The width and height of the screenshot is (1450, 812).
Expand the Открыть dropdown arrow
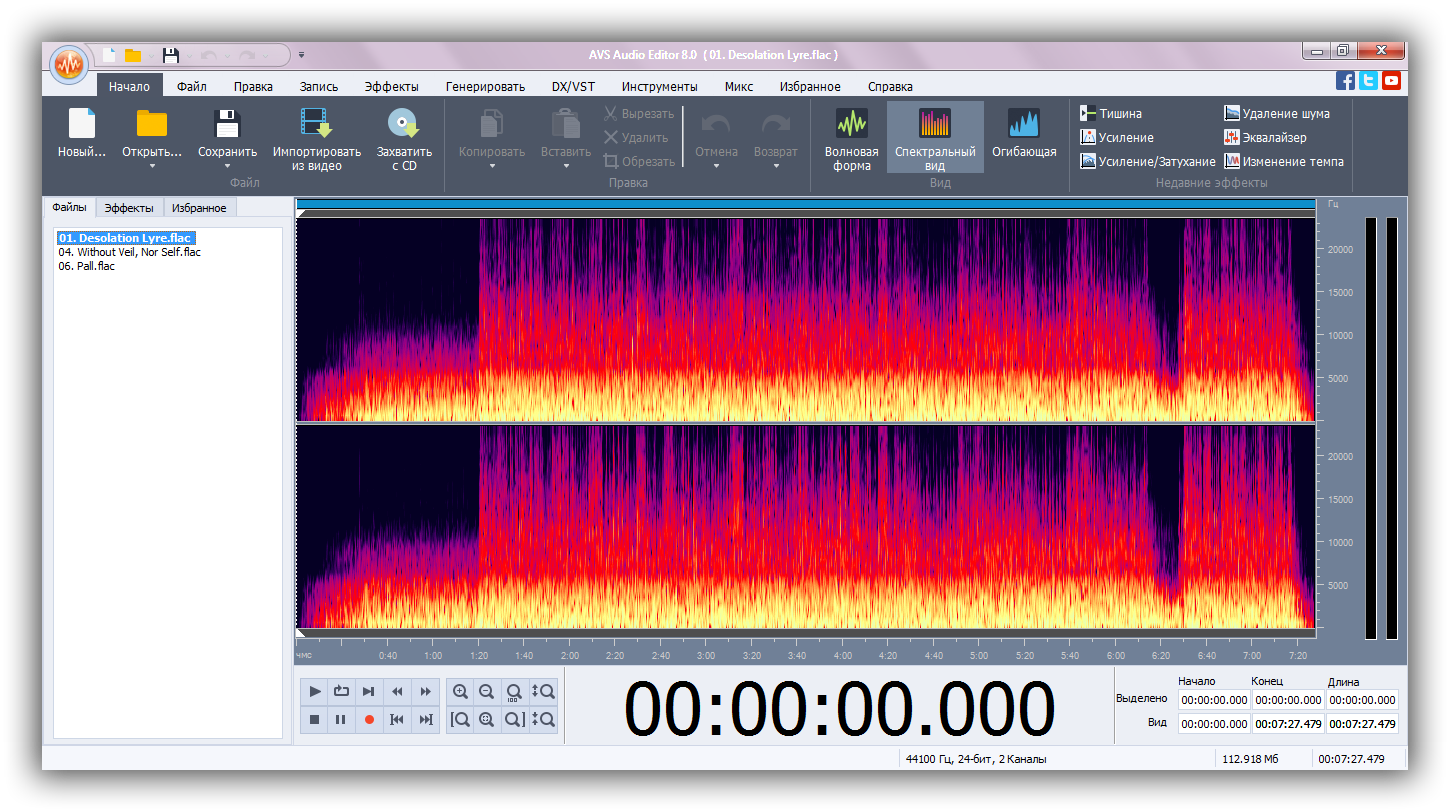click(152, 166)
